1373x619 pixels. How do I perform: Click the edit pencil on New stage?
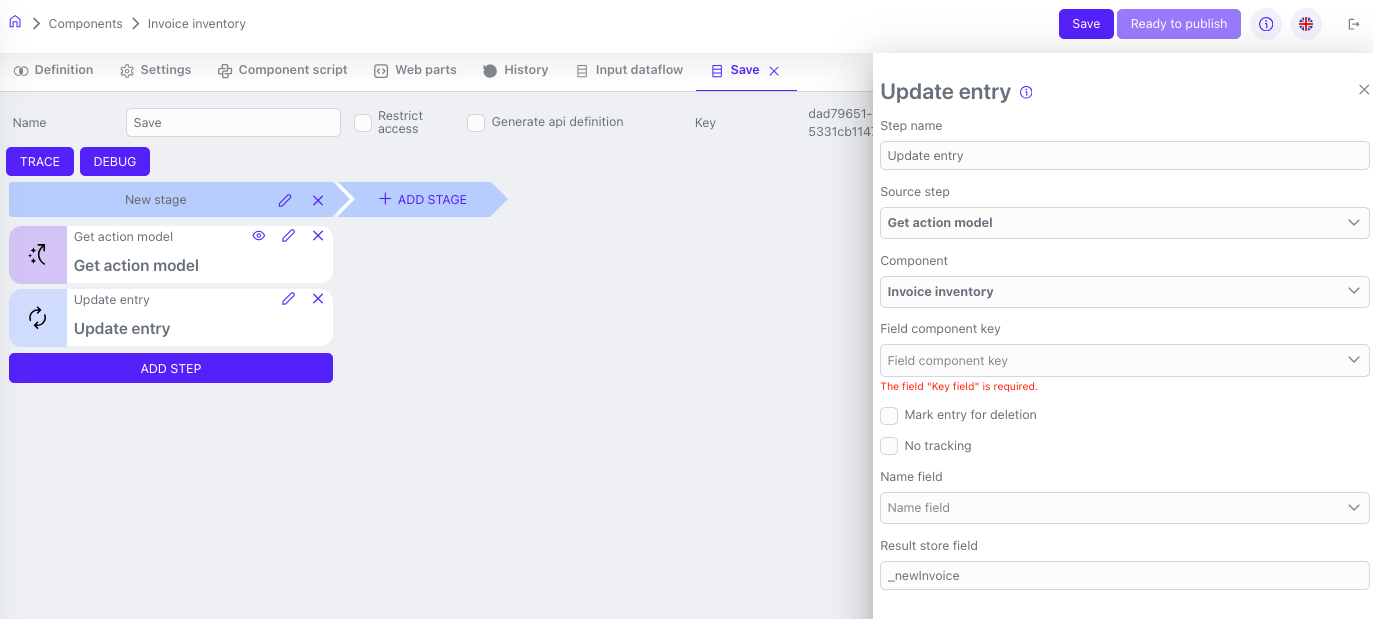285,200
